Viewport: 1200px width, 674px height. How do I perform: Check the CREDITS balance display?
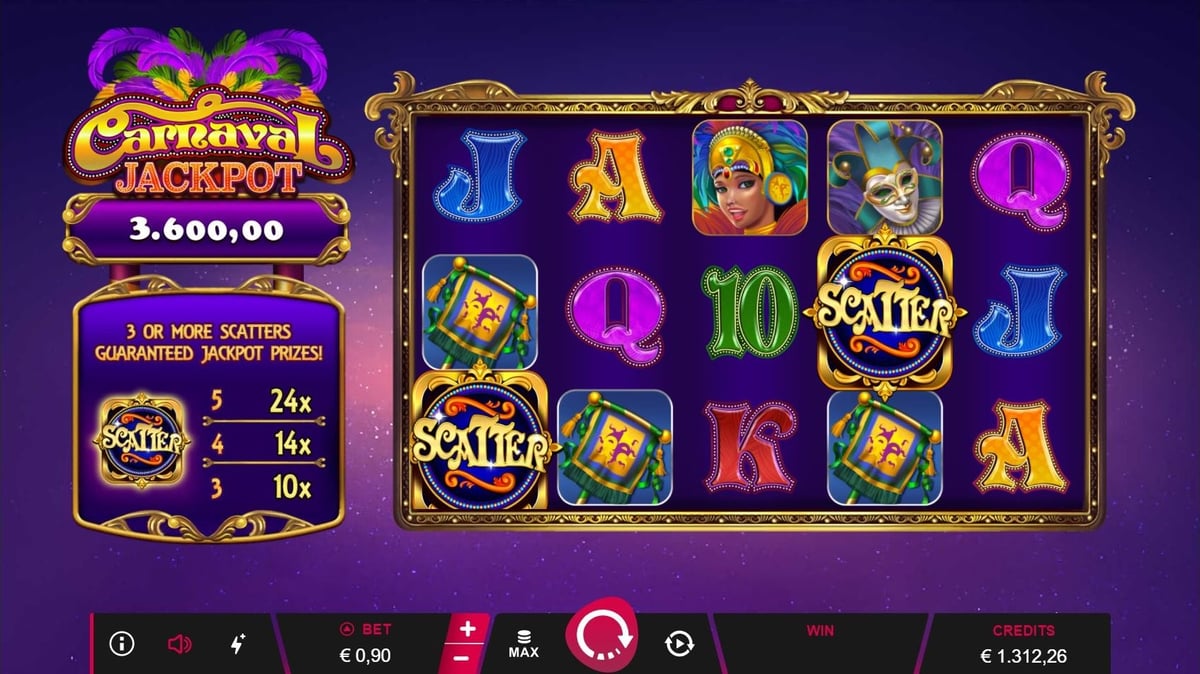pos(1023,644)
